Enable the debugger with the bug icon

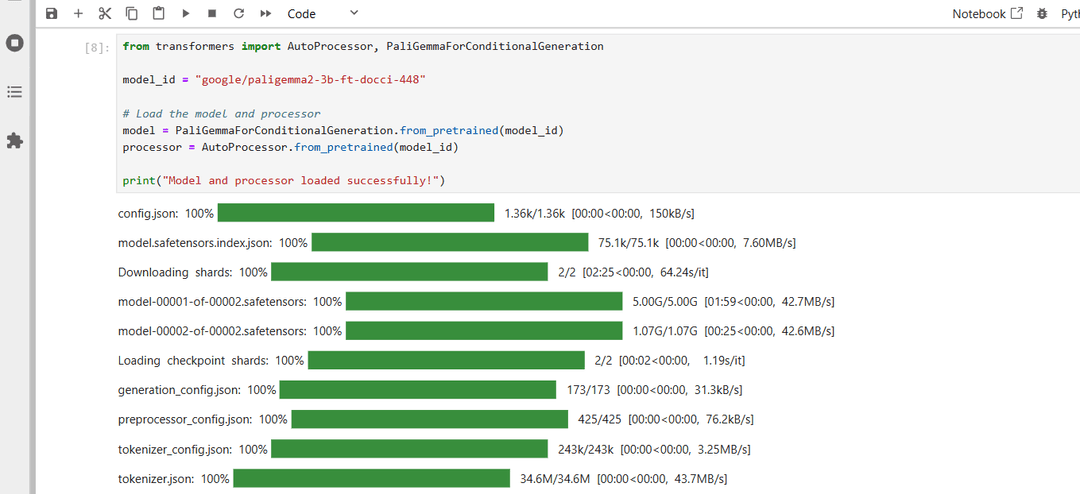[1042, 13]
